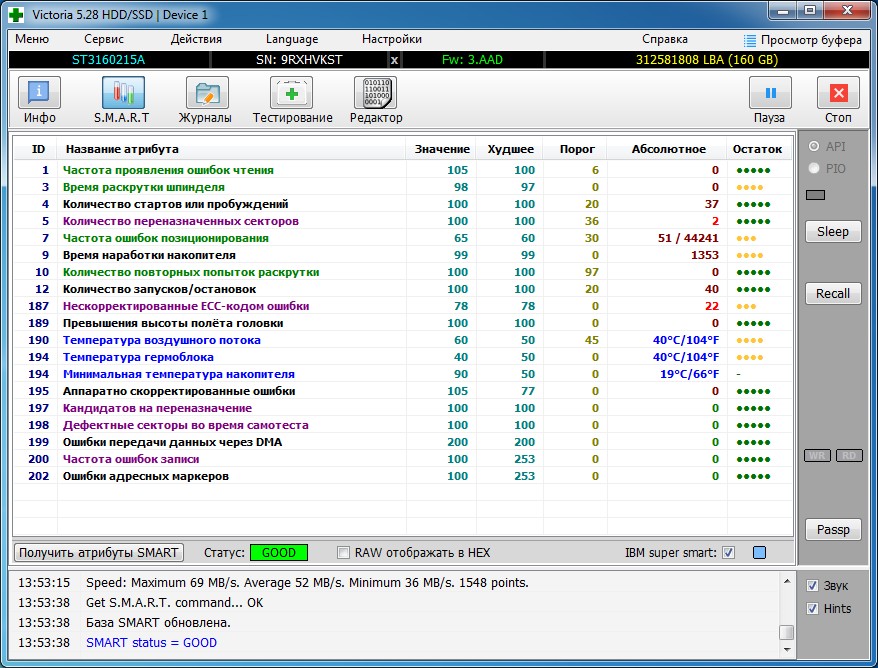The image size is (878, 668).
Task: Toggle the Звук sound checkbox
Action: (x=812, y=586)
